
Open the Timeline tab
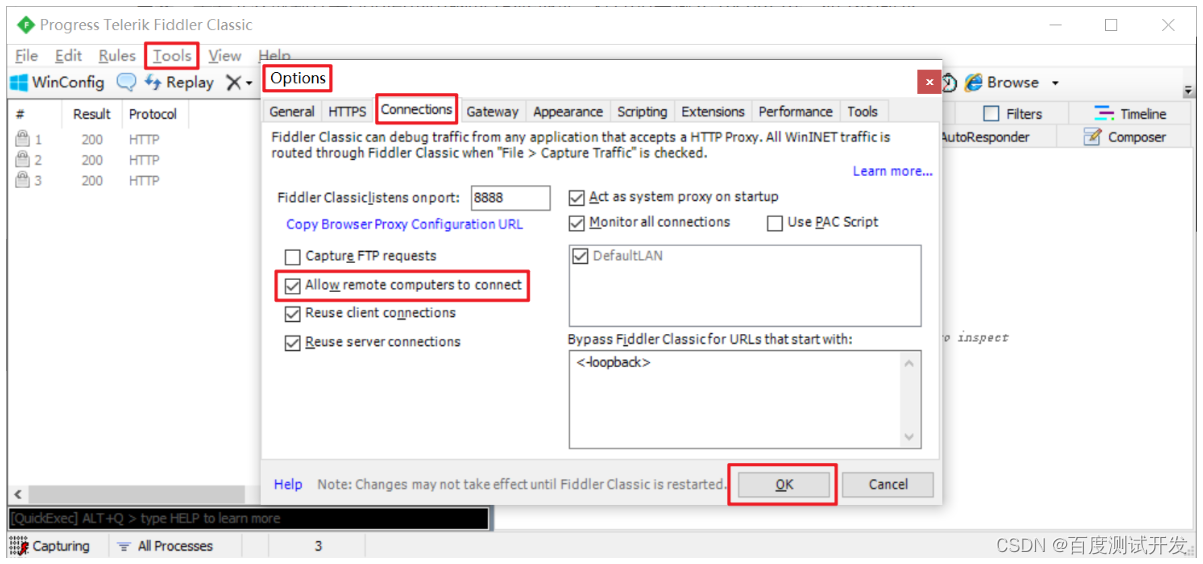click(1130, 114)
